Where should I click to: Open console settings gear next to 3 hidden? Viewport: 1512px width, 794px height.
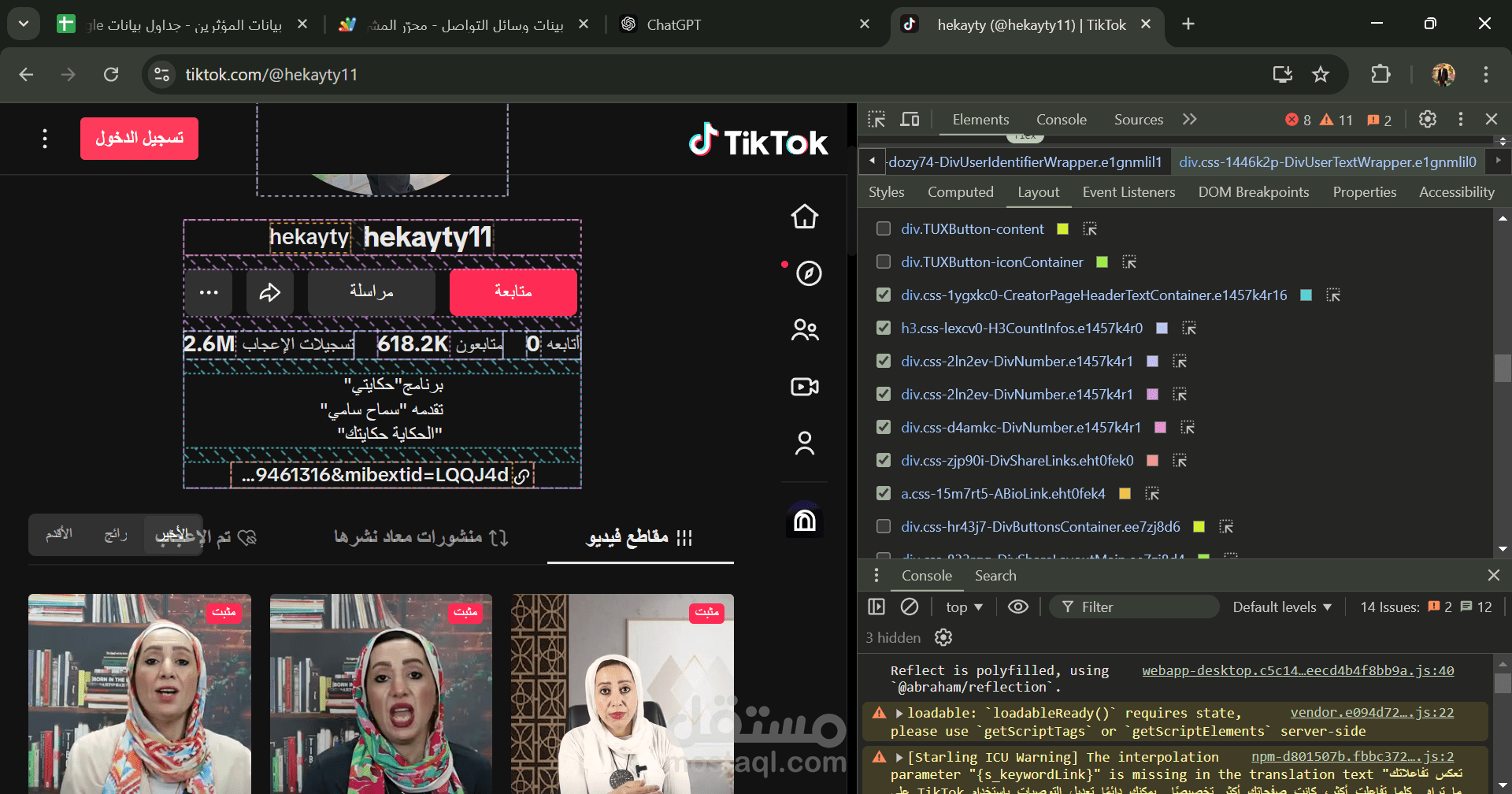[943, 637]
